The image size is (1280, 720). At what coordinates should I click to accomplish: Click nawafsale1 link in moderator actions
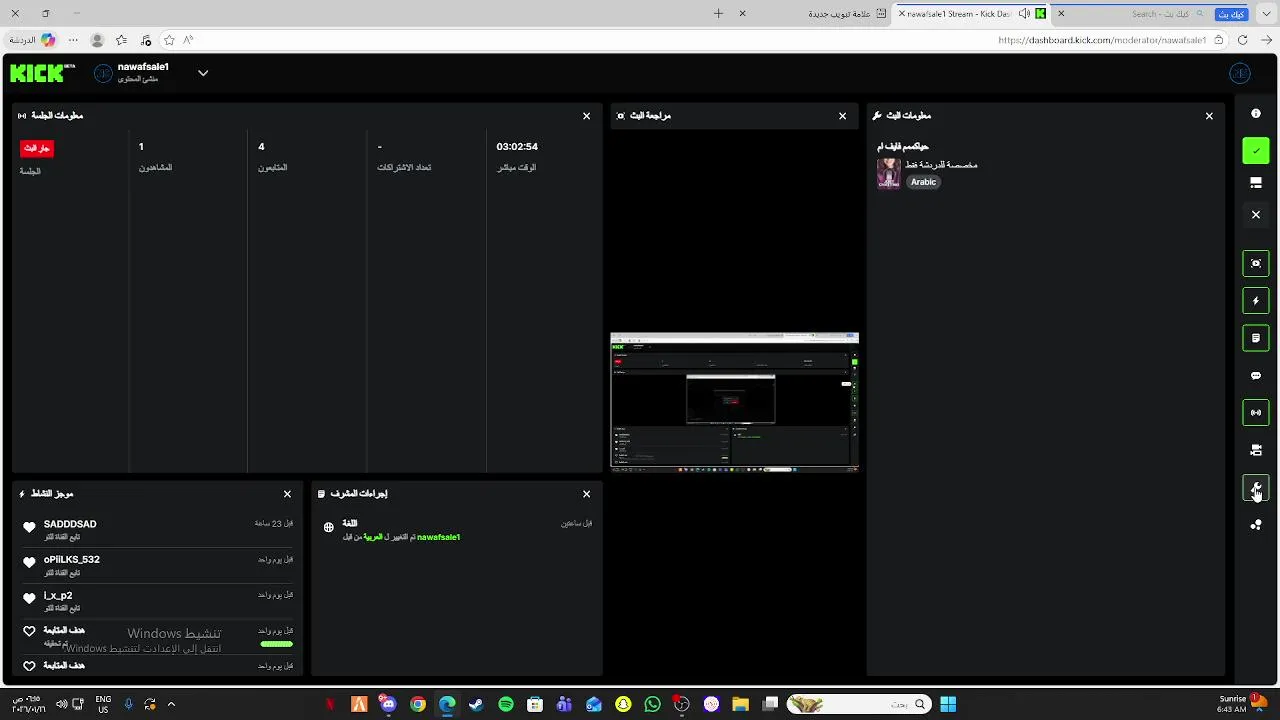pos(438,537)
